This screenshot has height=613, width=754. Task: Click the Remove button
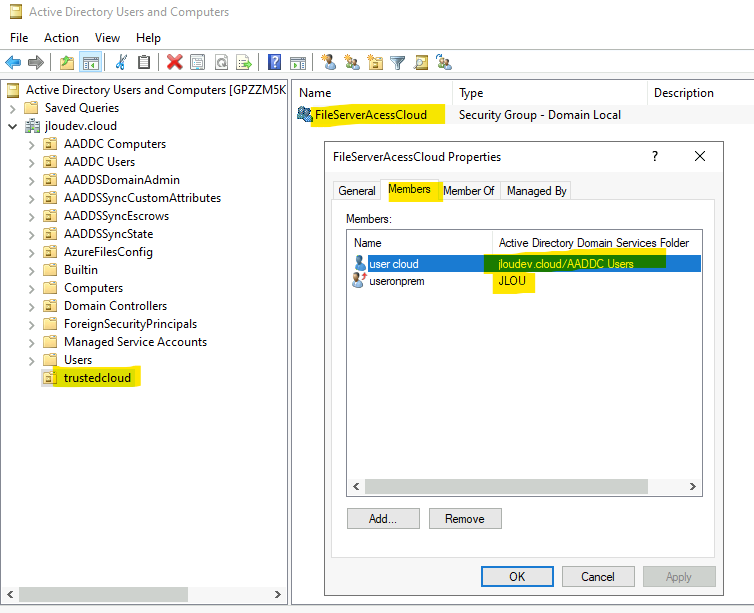click(x=465, y=518)
